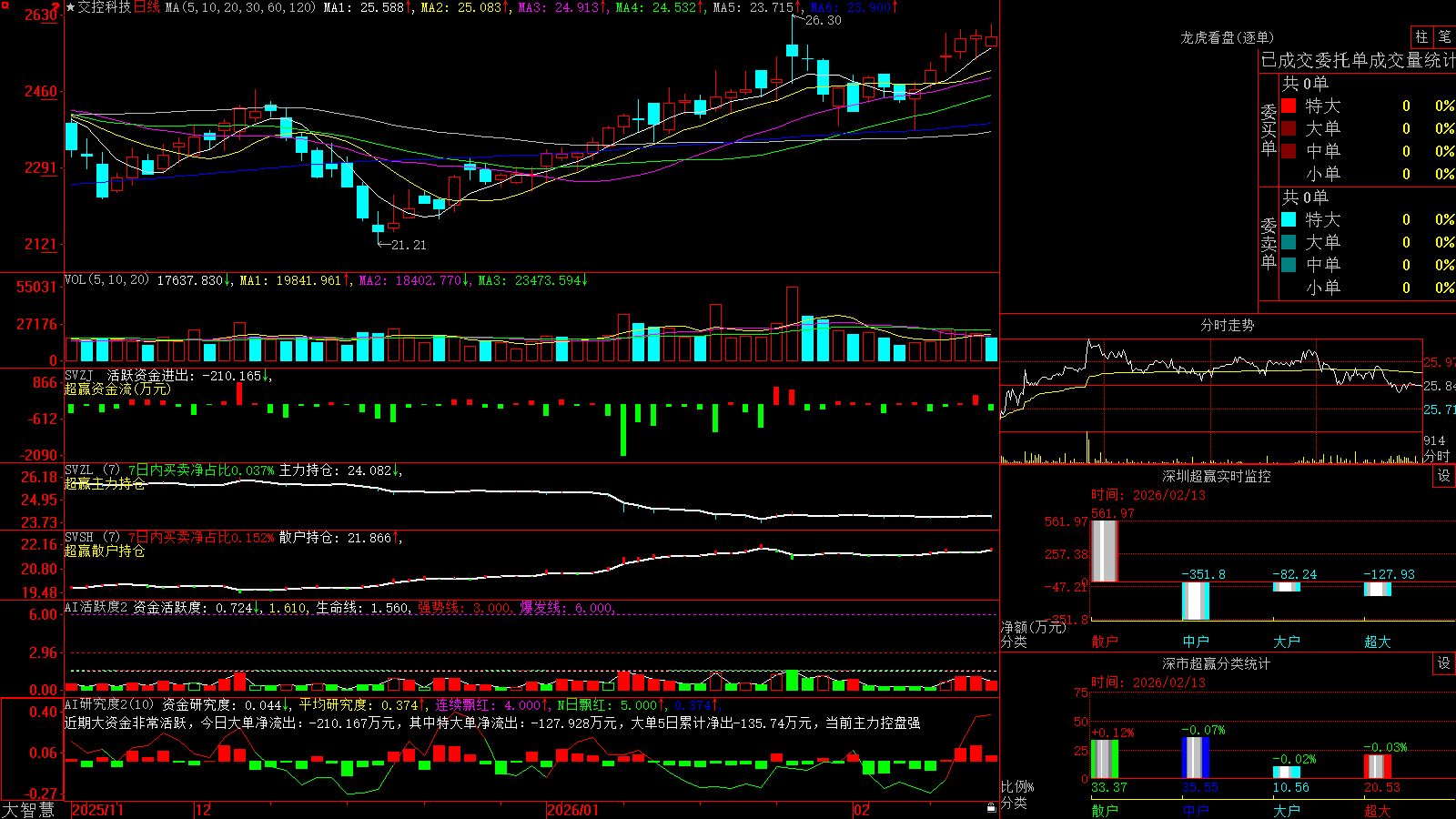Click 超赢资金流(万元) label
Viewport: 1456px width, 819px height.
[x=117, y=389]
